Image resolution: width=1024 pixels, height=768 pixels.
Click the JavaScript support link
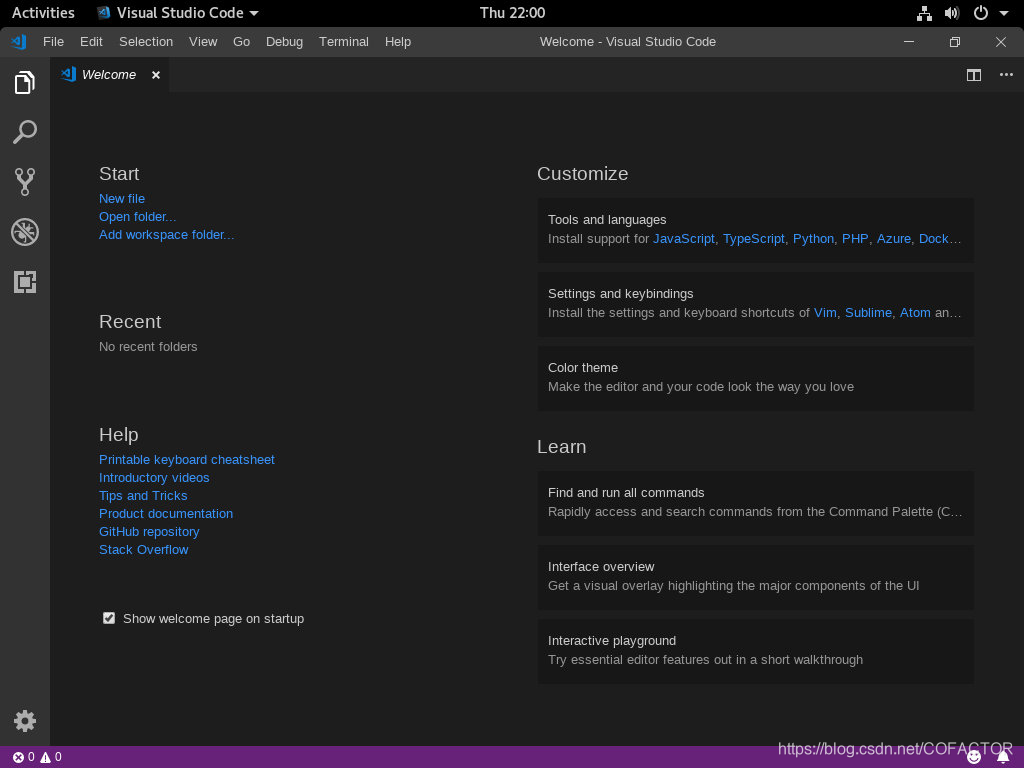click(684, 239)
